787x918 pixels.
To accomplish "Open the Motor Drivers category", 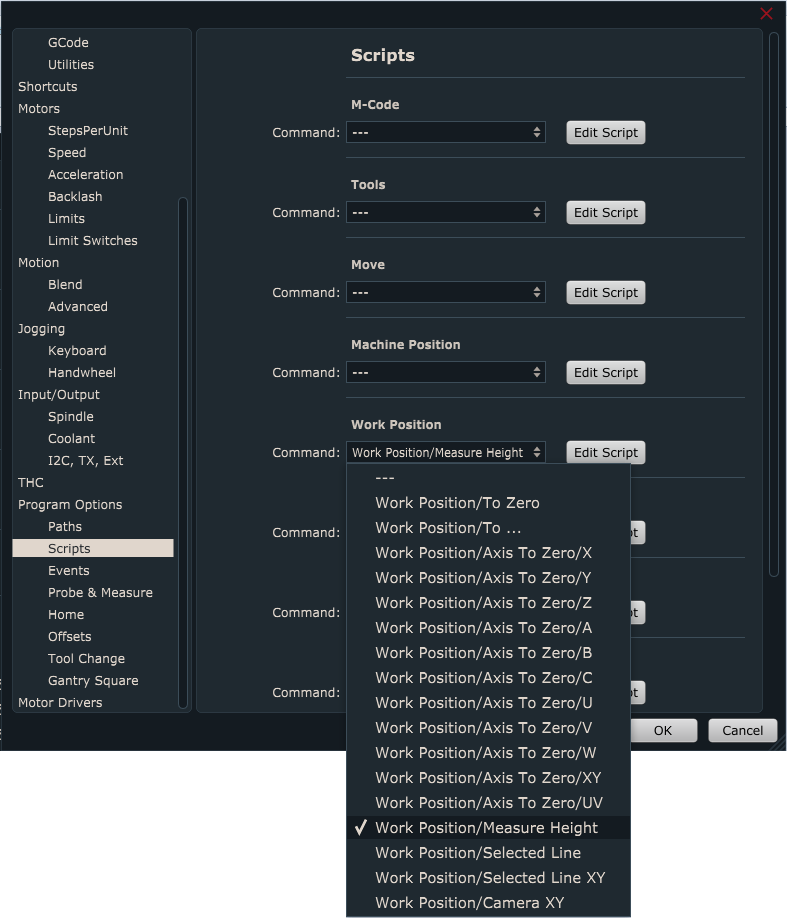I will click(60, 703).
